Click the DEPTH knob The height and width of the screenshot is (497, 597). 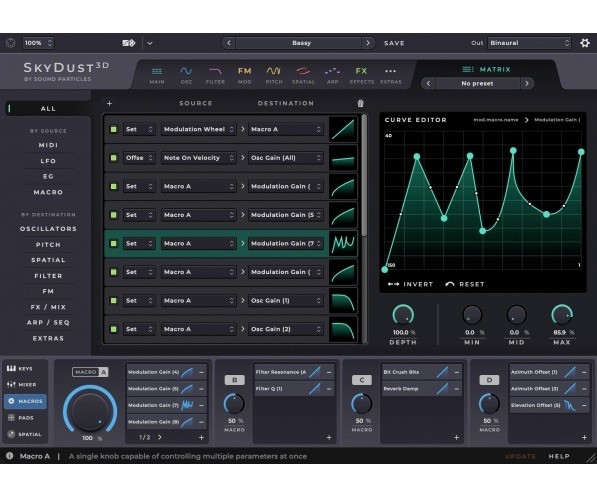(x=403, y=315)
